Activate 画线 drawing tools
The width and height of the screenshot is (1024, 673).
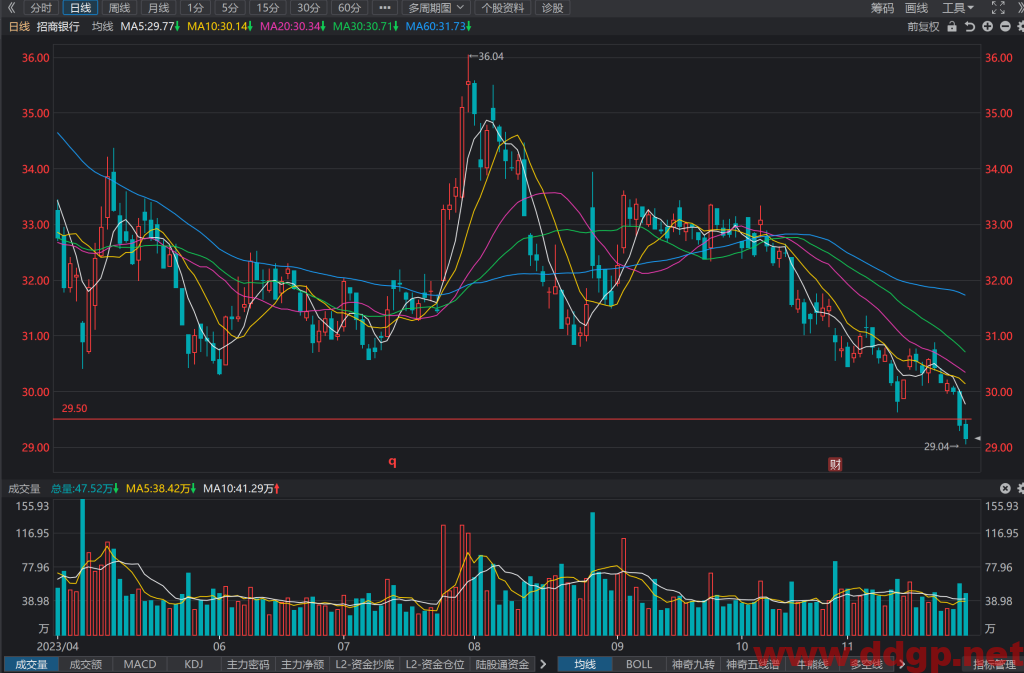(916, 8)
